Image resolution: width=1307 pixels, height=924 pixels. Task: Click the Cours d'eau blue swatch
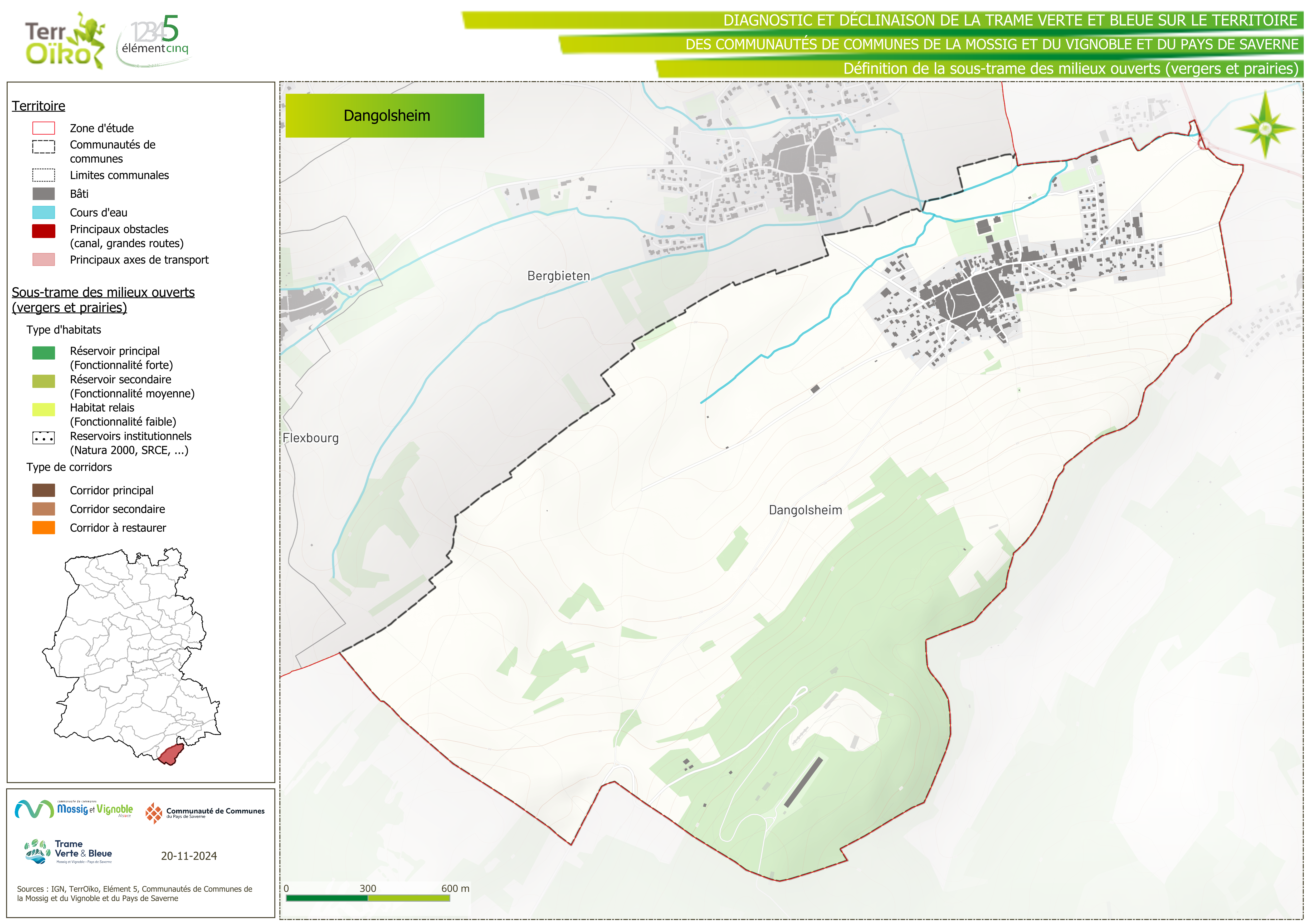(x=44, y=212)
